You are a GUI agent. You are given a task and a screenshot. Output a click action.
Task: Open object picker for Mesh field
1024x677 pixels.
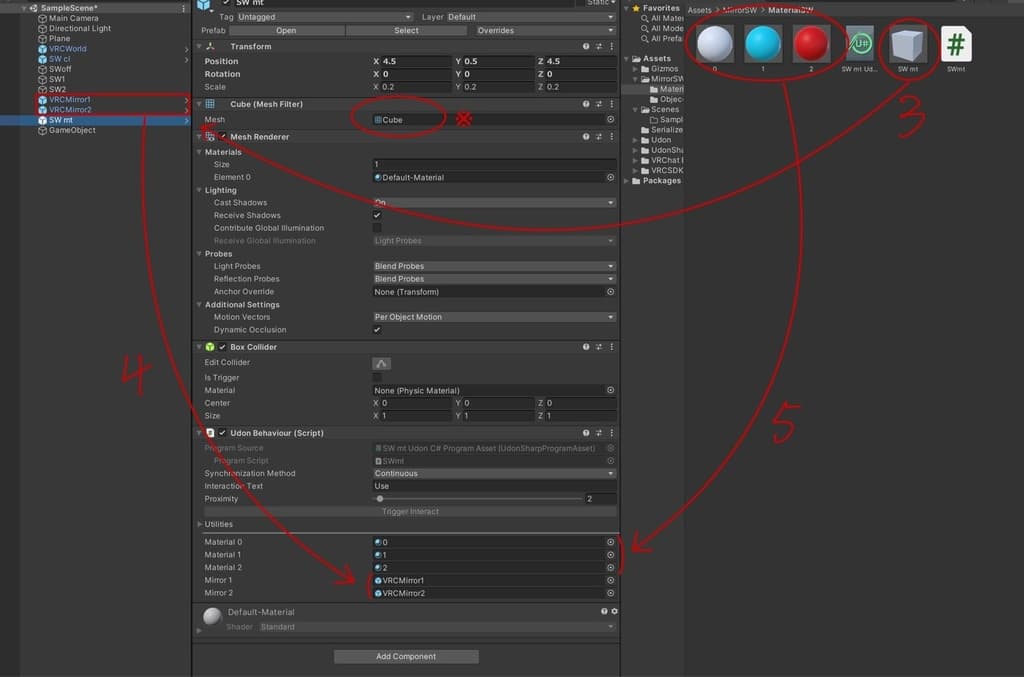(610, 119)
